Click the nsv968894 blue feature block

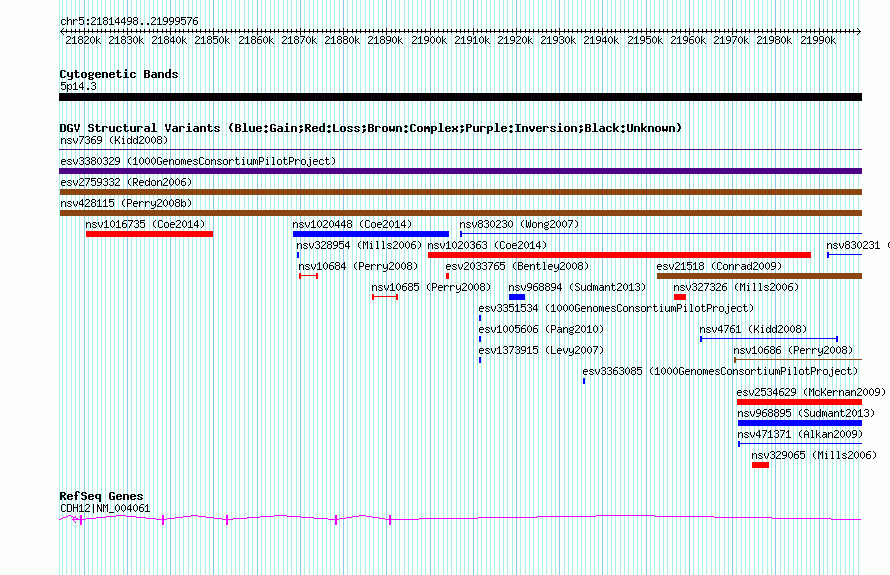tap(516, 297)
